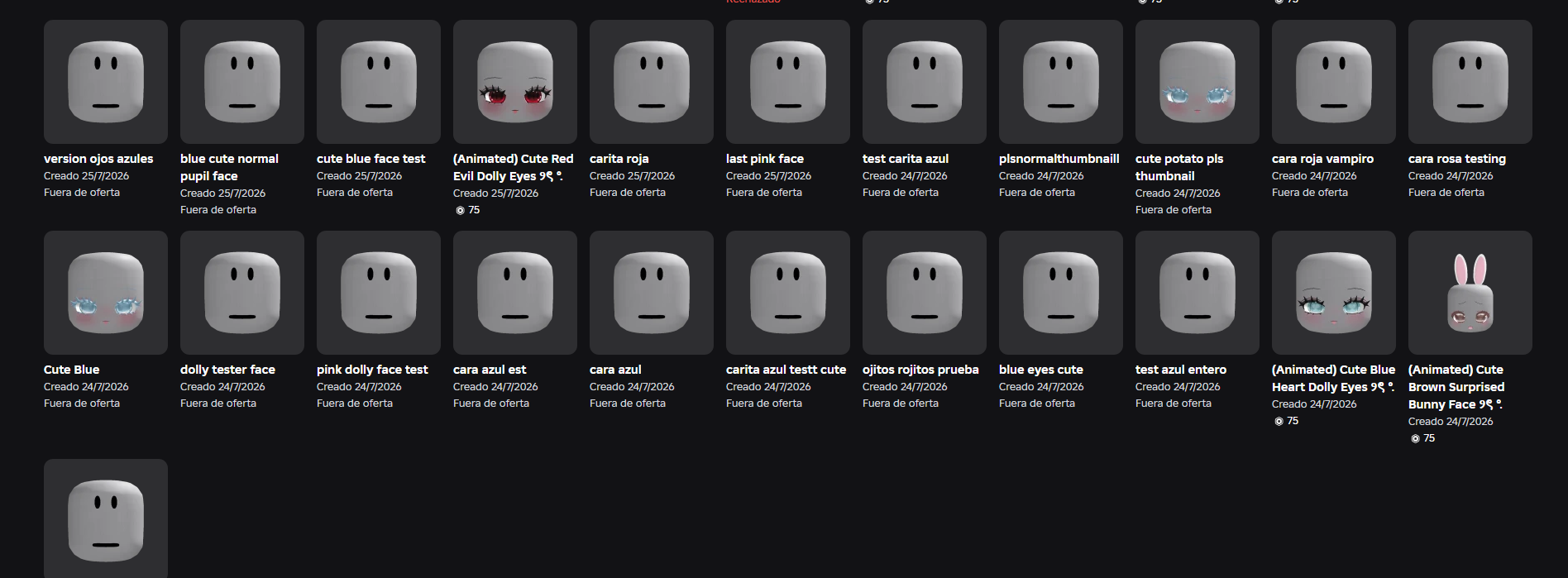This screenshot has height=578, width=1568.
Task: Select the 'cara rosa testing' thumbnail
Action: 1470,82
